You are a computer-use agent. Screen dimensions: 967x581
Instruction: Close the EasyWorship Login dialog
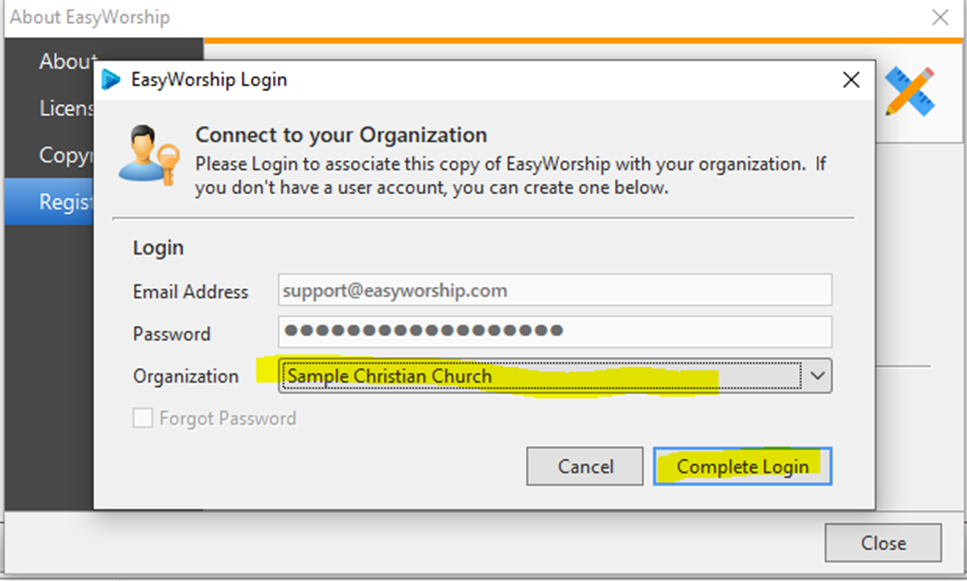(x=851, y=80)
